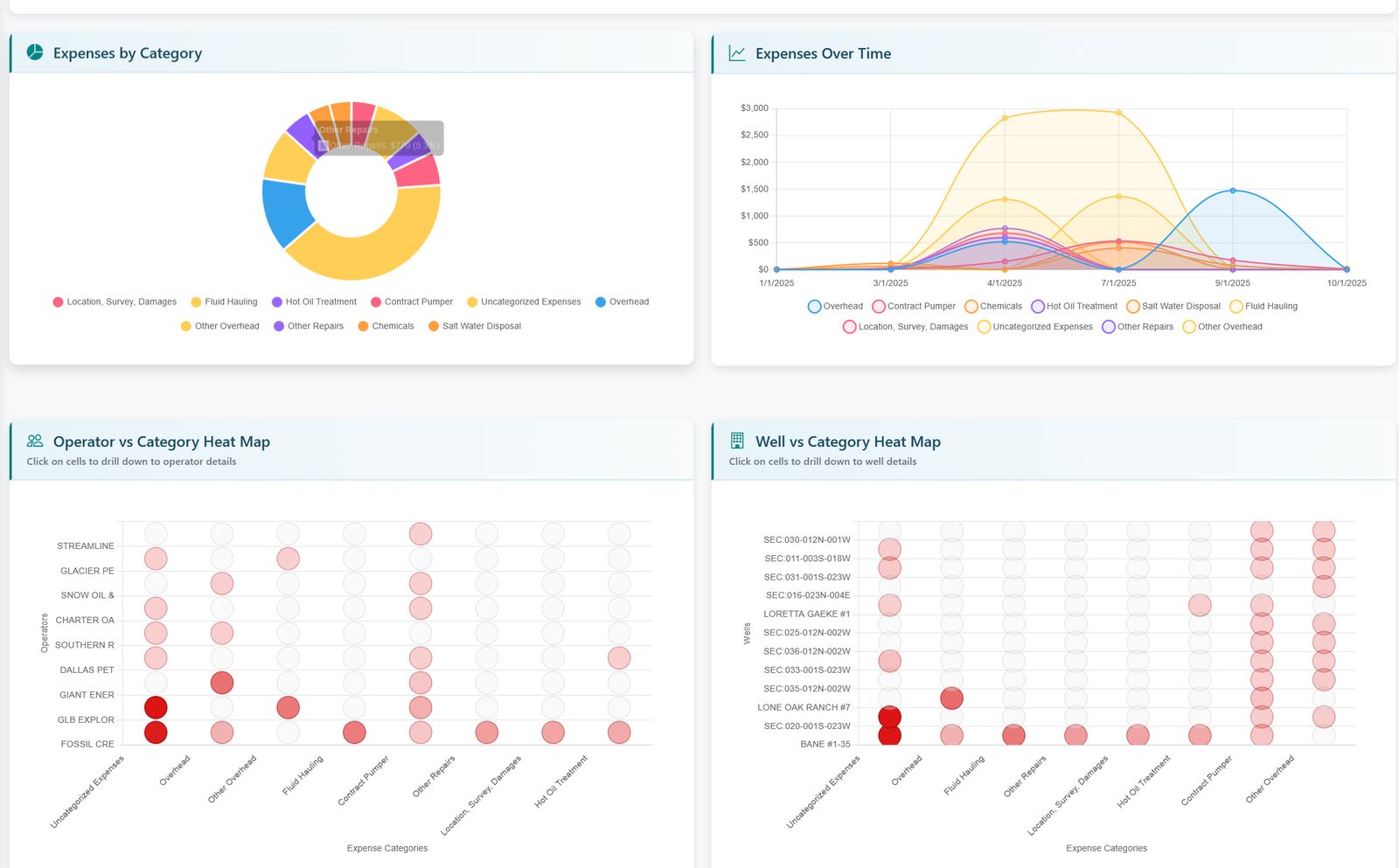Hide Salt Water Disposal in Expenses Over Time legend
The image size is (1399, 868).
pos(1173,306)
